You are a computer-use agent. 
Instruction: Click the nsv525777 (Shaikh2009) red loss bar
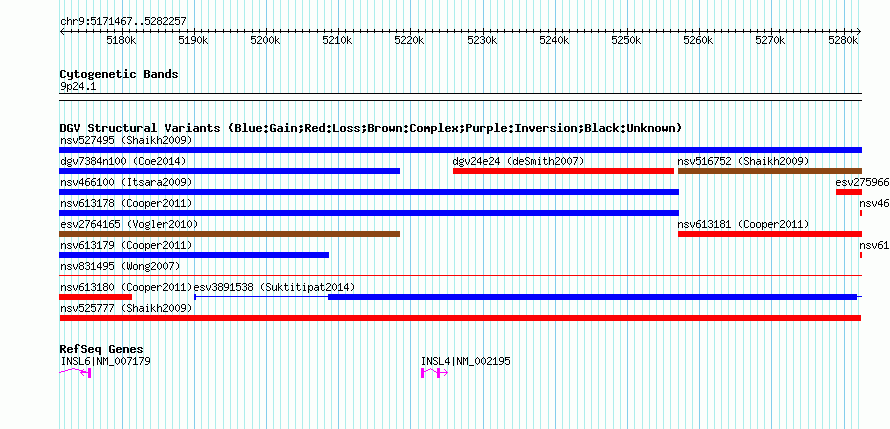[x=460, y=318]
